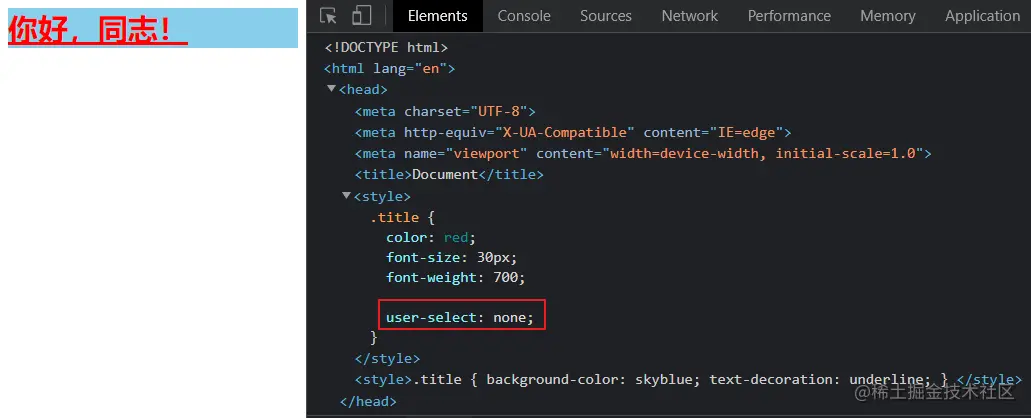Screen dimensions: 1031x418
Task: Select the title Document node
Action: pos(449,174)
